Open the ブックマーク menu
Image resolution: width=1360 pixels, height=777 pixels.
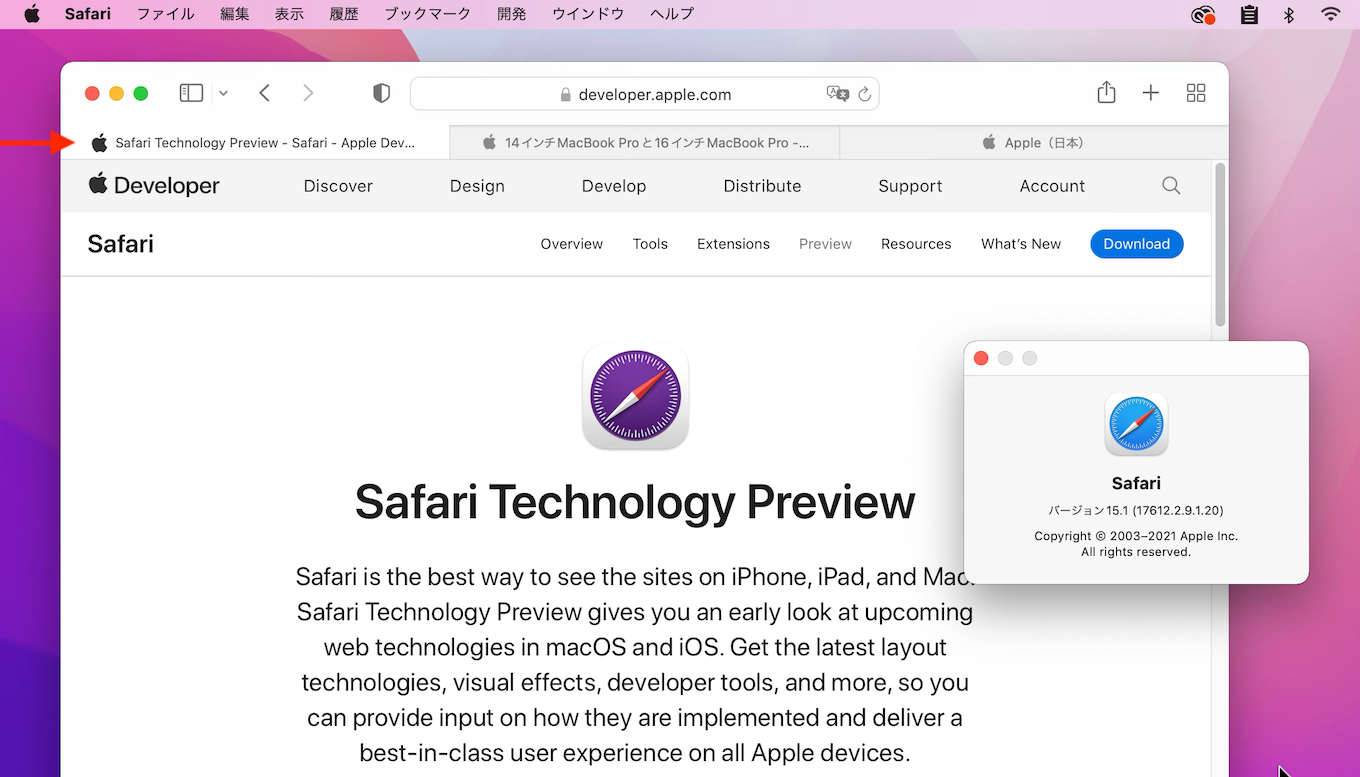428,14
